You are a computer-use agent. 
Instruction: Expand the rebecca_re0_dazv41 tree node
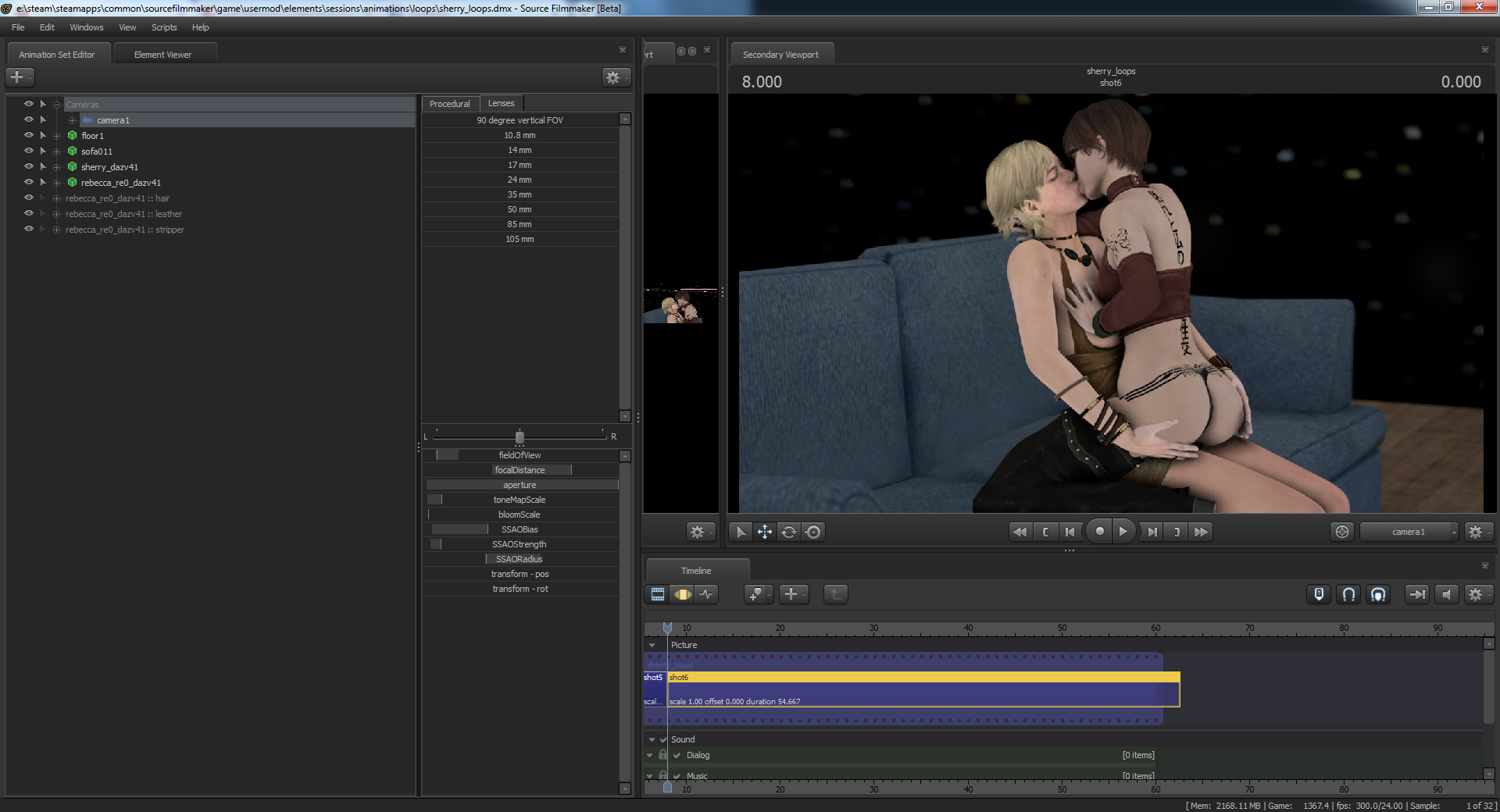coord(56,183)
